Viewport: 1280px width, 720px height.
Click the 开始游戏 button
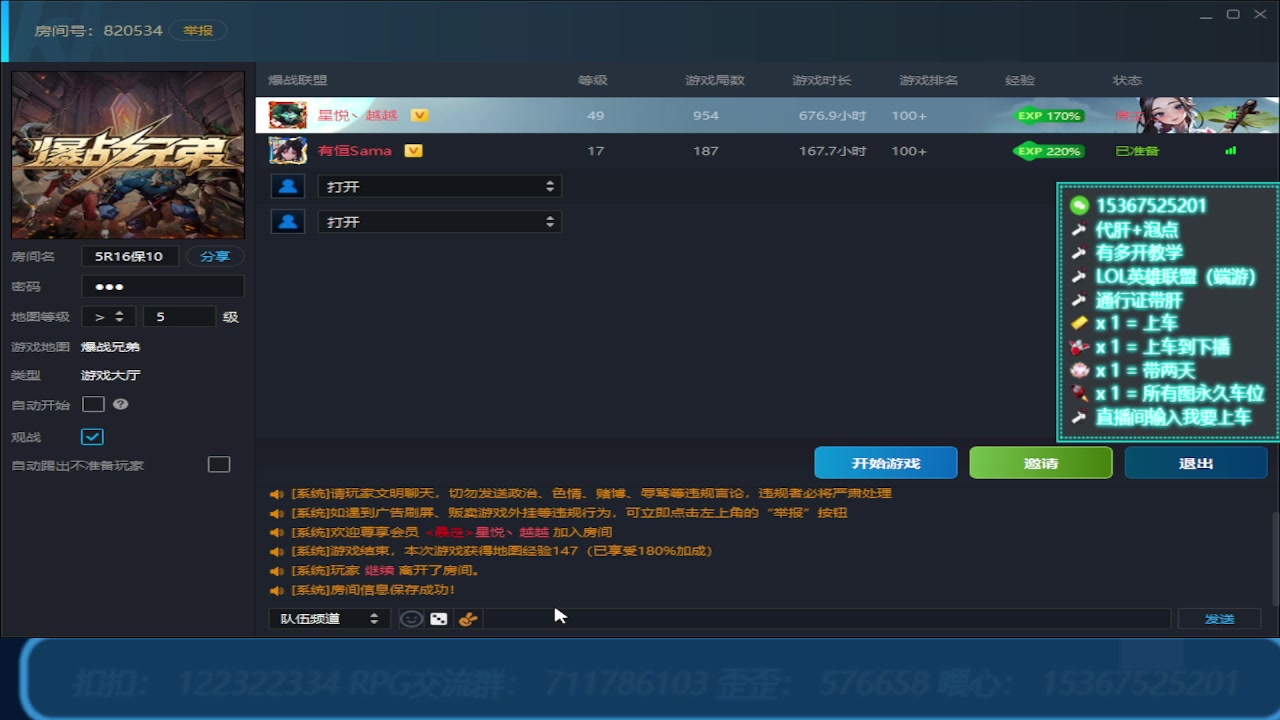(886, 463)
